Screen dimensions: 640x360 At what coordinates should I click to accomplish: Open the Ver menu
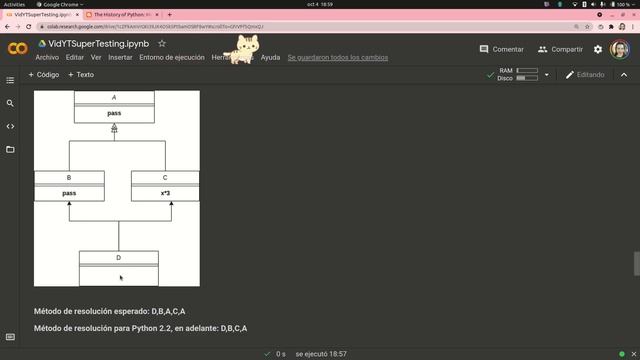(x=96, y=58)
